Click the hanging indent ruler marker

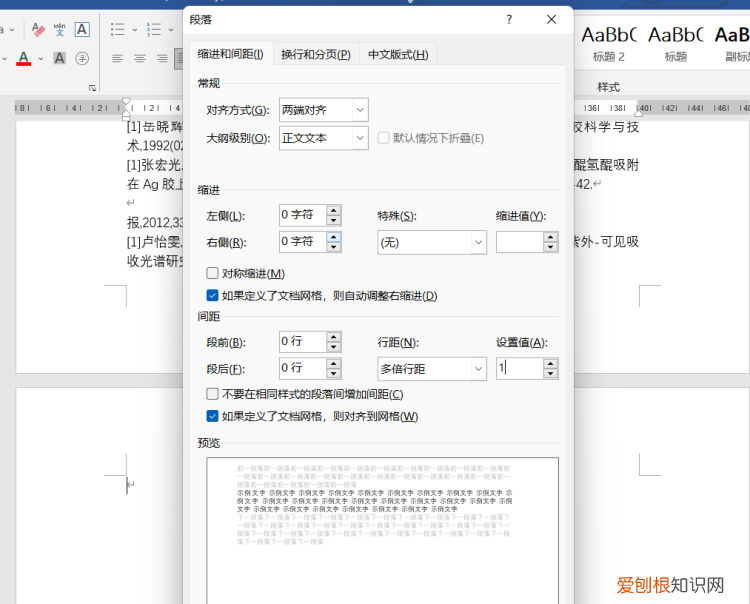point(126,113)
